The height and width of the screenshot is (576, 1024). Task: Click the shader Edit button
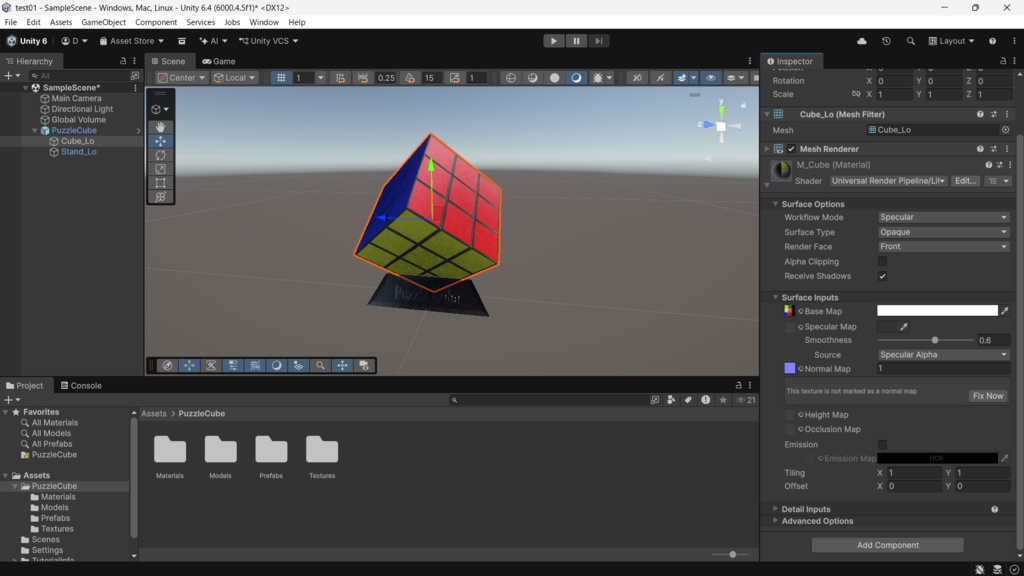click(x=965, y=181)
